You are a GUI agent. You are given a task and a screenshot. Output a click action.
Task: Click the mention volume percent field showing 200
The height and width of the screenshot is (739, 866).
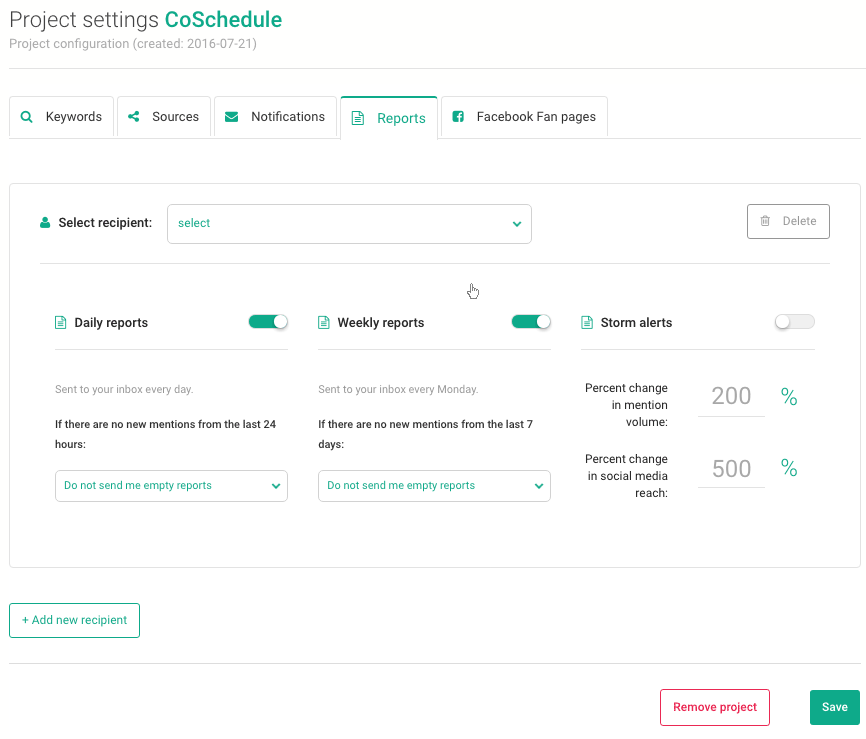731,397
